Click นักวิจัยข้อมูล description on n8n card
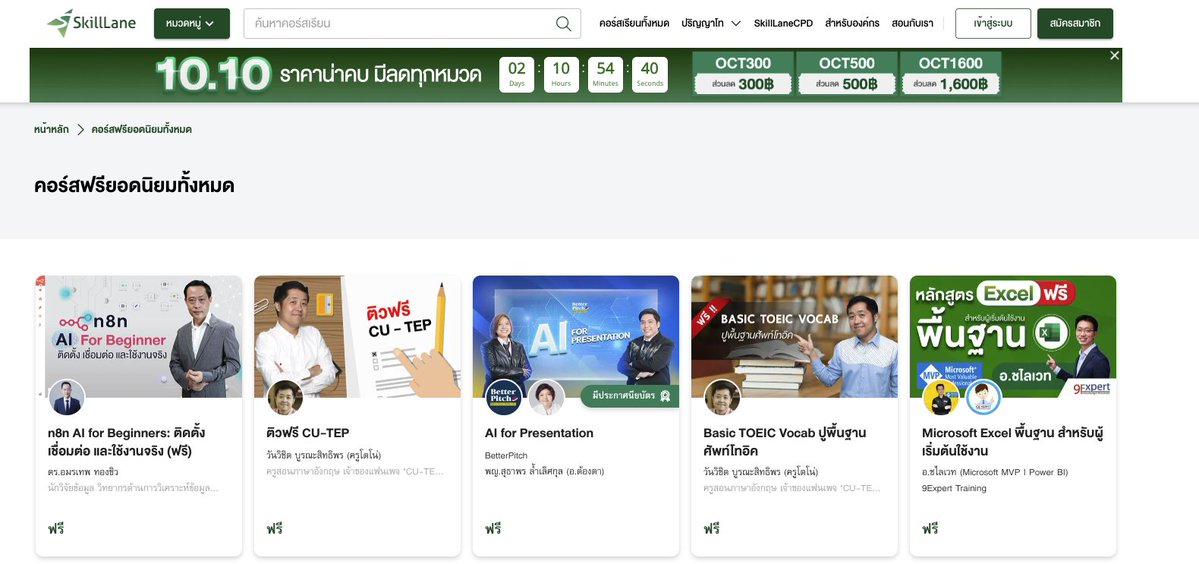 133,488
